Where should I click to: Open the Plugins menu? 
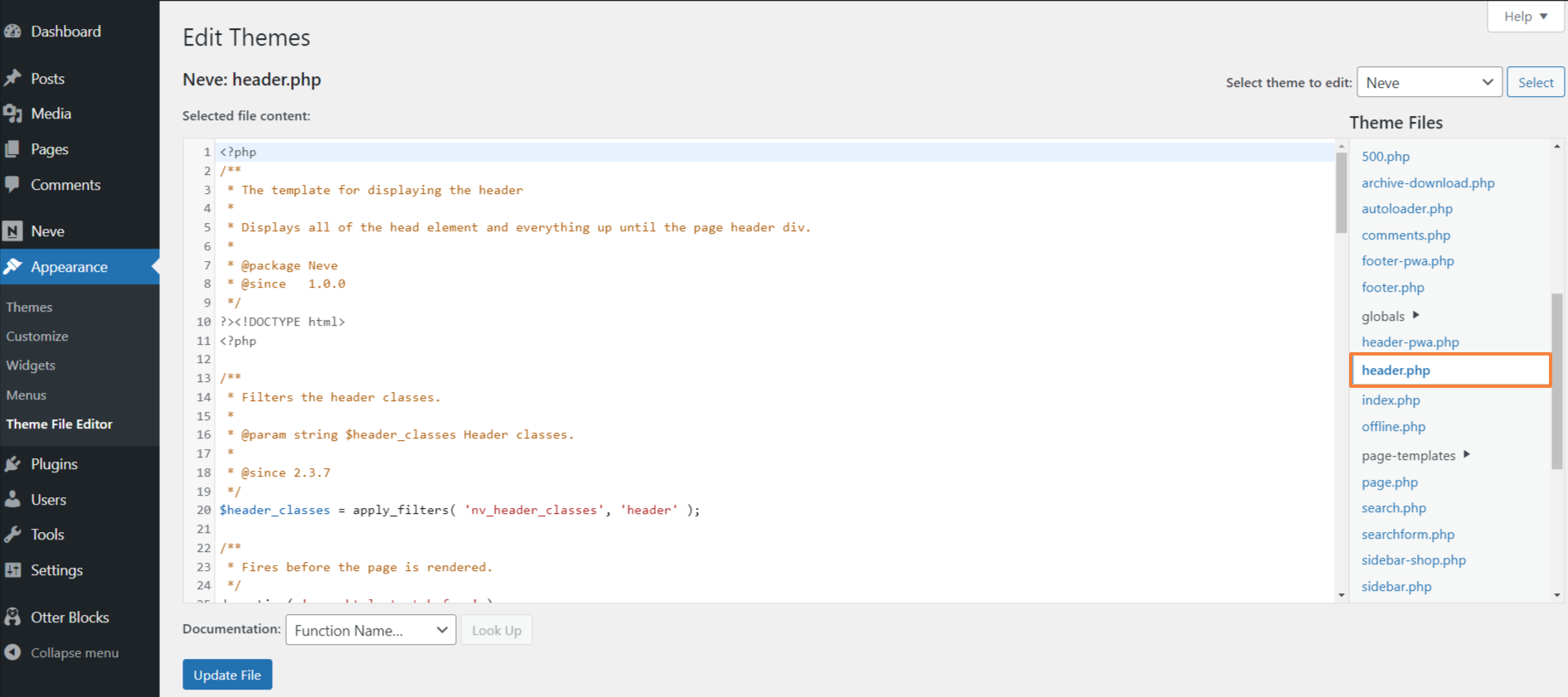tap(54, 464)
